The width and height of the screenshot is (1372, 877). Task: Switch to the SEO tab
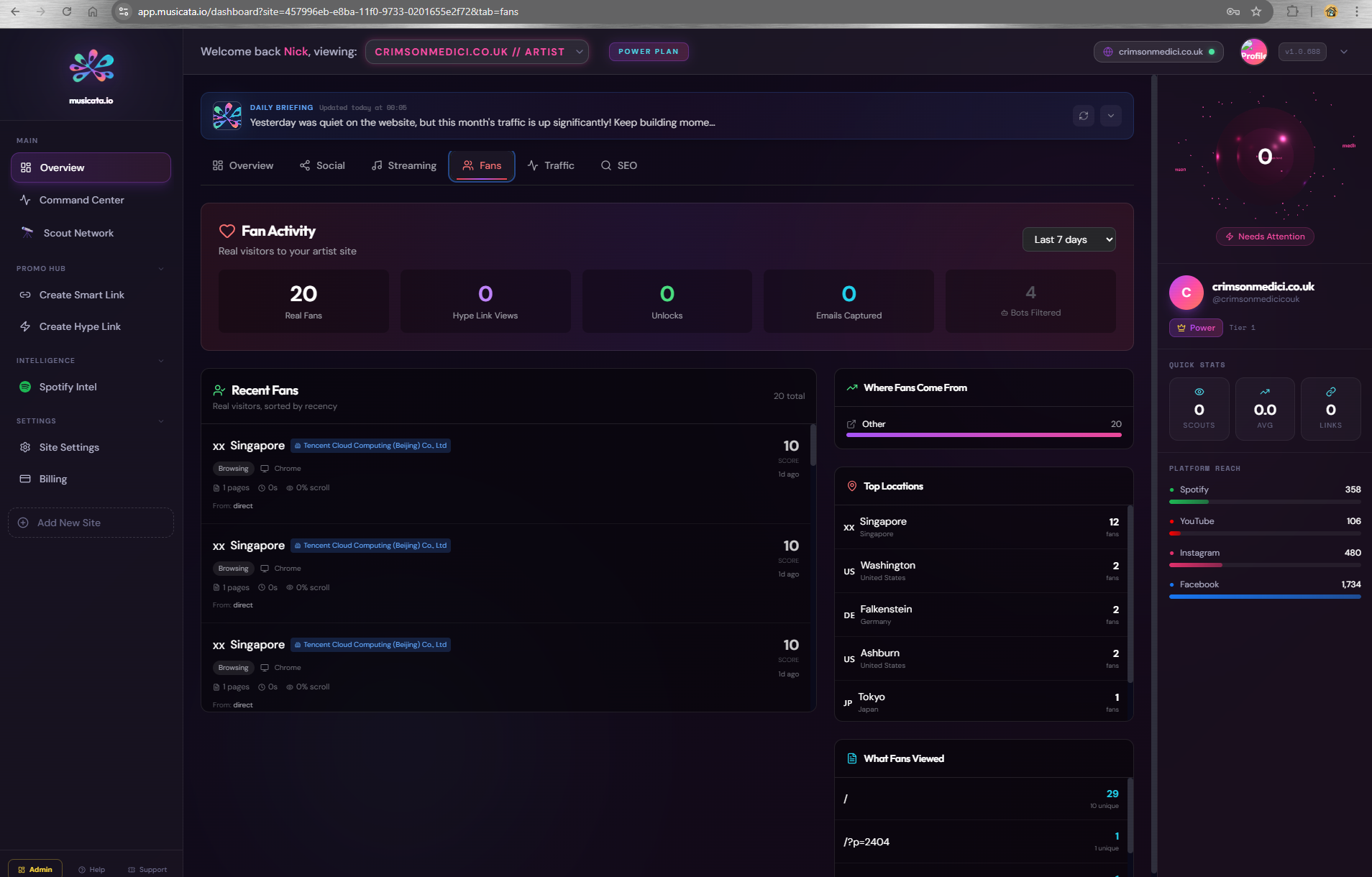[619, 165]
